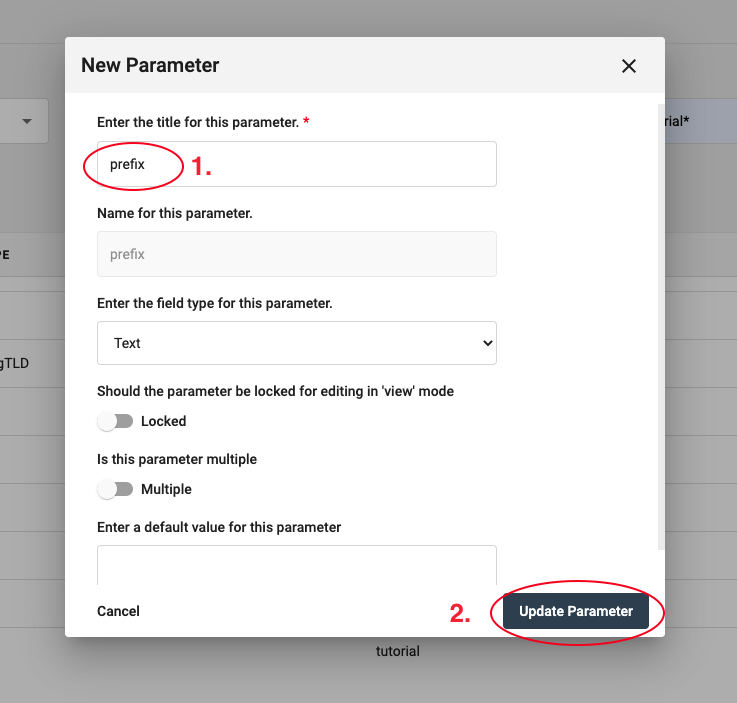Viewport: 737px width, 703px height.
Task: Close the New Parameter dialog with X
Action: click(629, 66)
